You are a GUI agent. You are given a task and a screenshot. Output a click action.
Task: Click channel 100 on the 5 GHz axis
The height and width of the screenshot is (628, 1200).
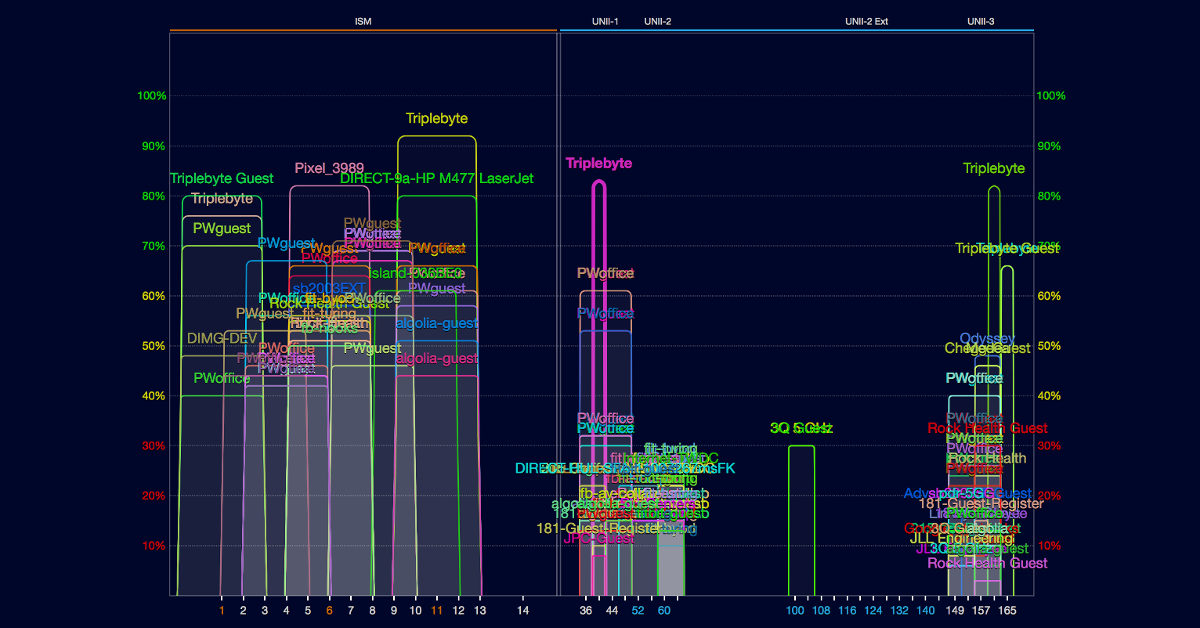pyautogui.click(x=795, y=609)
